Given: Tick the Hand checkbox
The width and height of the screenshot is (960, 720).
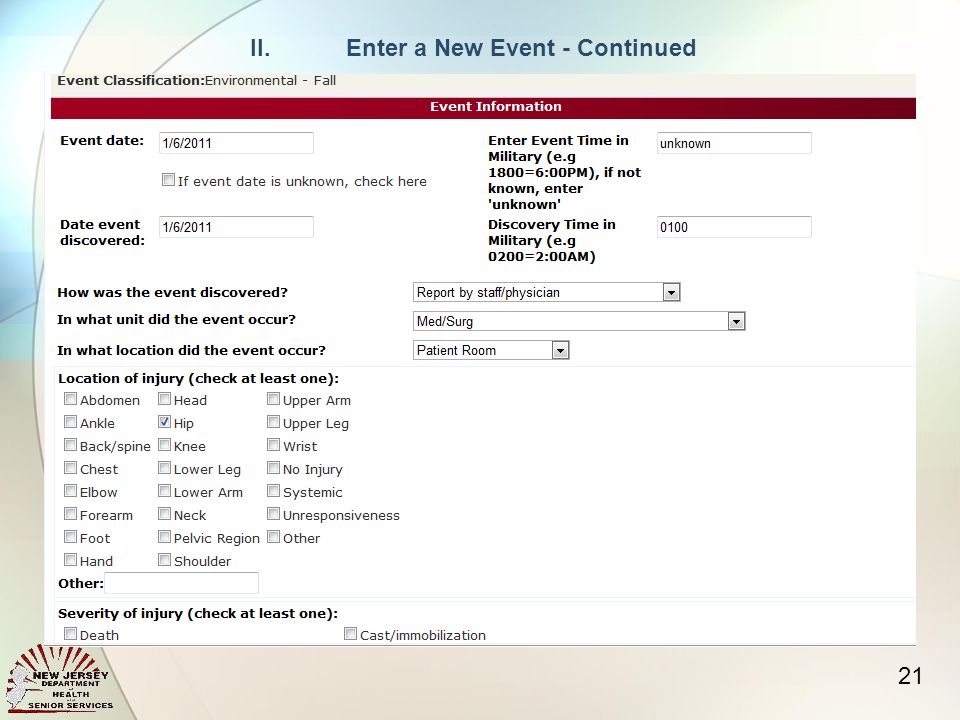Looking at the screenshot, I should pos(70,560).
